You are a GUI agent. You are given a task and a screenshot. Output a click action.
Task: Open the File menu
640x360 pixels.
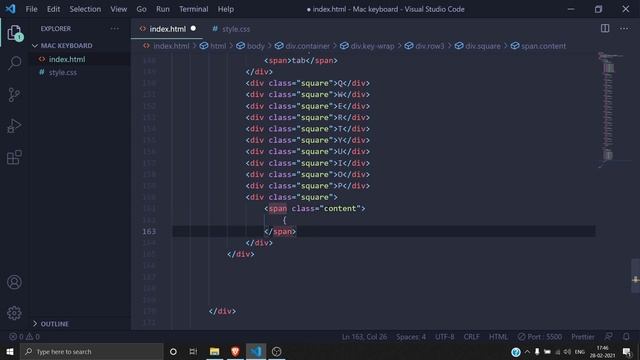click(x=31, y=9)
